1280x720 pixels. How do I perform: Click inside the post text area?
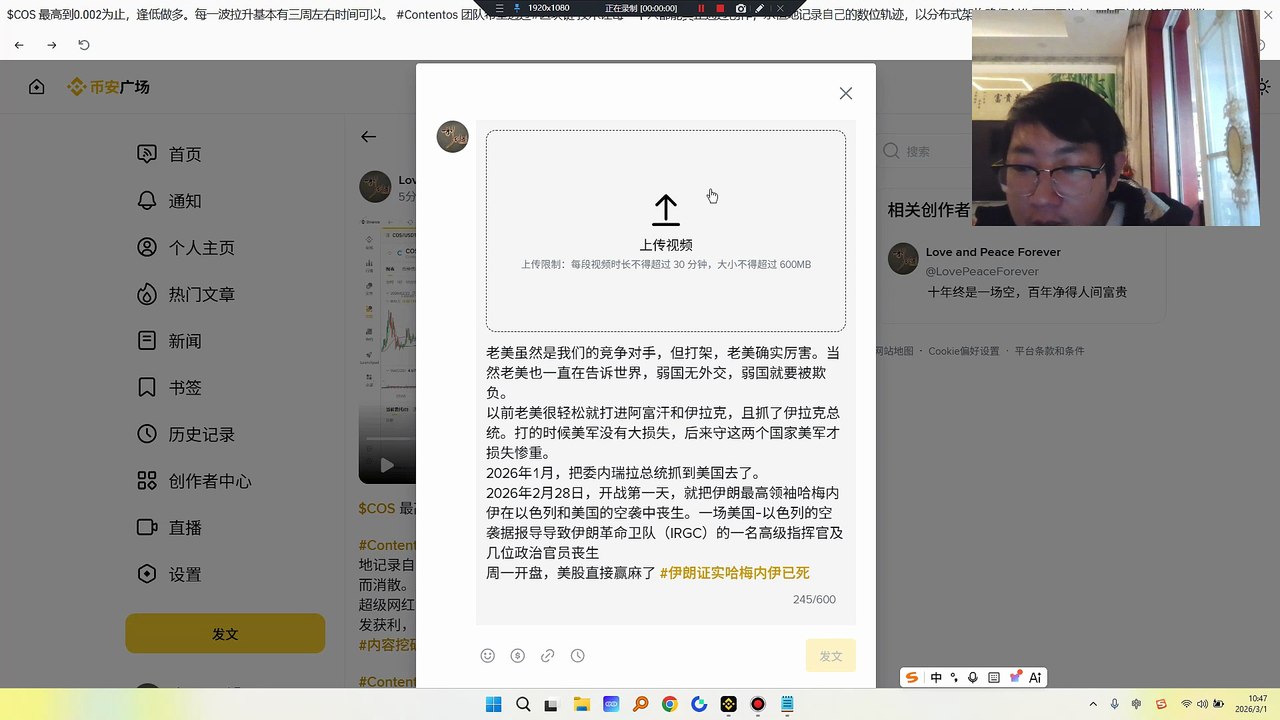(666, 463)
